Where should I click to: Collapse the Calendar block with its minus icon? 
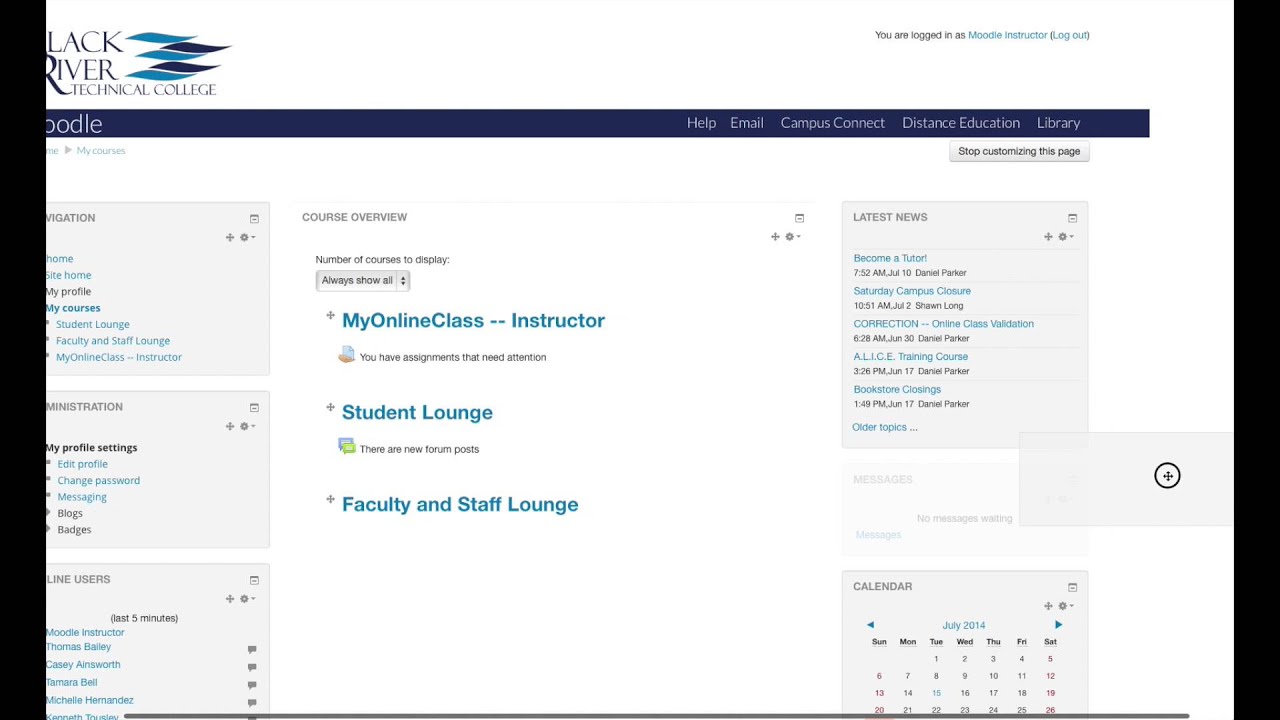1072,587
